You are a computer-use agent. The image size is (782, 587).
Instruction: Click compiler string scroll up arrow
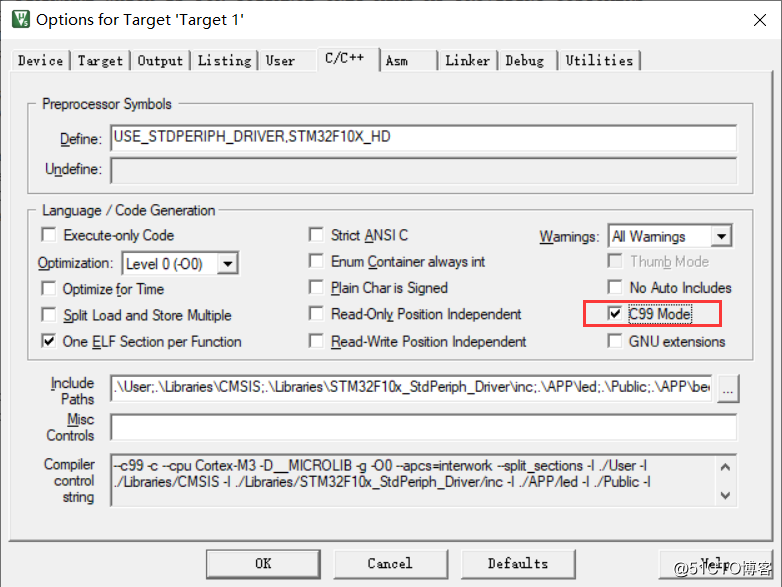[725, 467]
